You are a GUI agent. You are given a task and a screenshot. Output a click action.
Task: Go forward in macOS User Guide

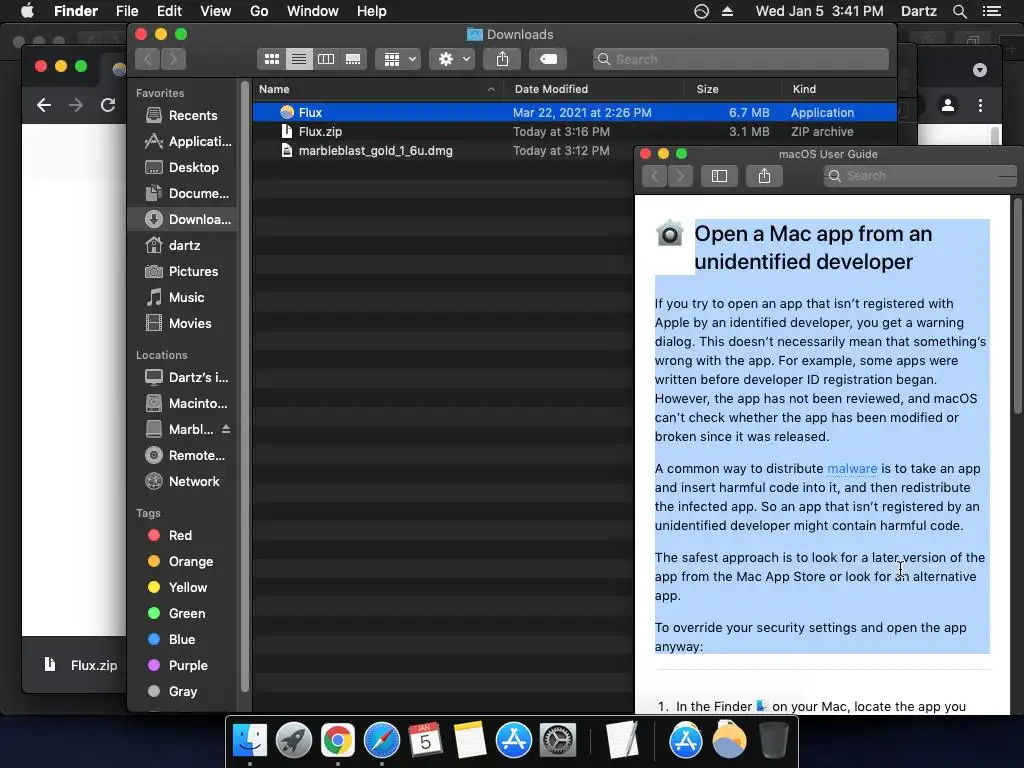(x=680, y=176)
